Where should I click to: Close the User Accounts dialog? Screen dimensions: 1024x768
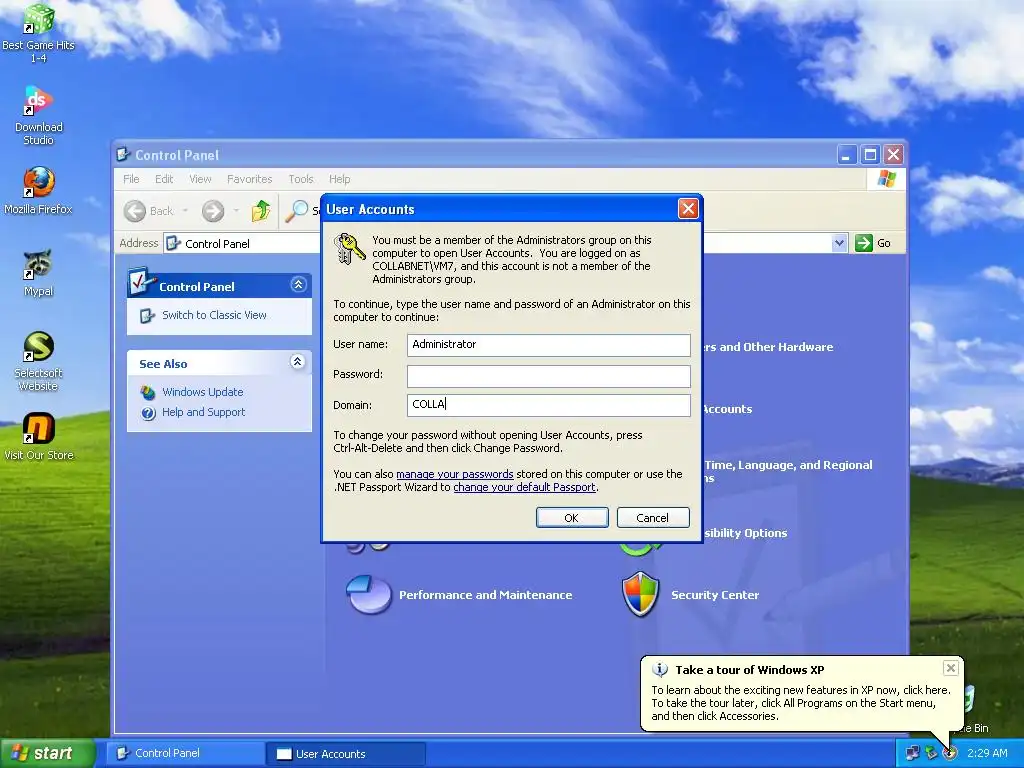pyautogui.click(x=688, y=208)
